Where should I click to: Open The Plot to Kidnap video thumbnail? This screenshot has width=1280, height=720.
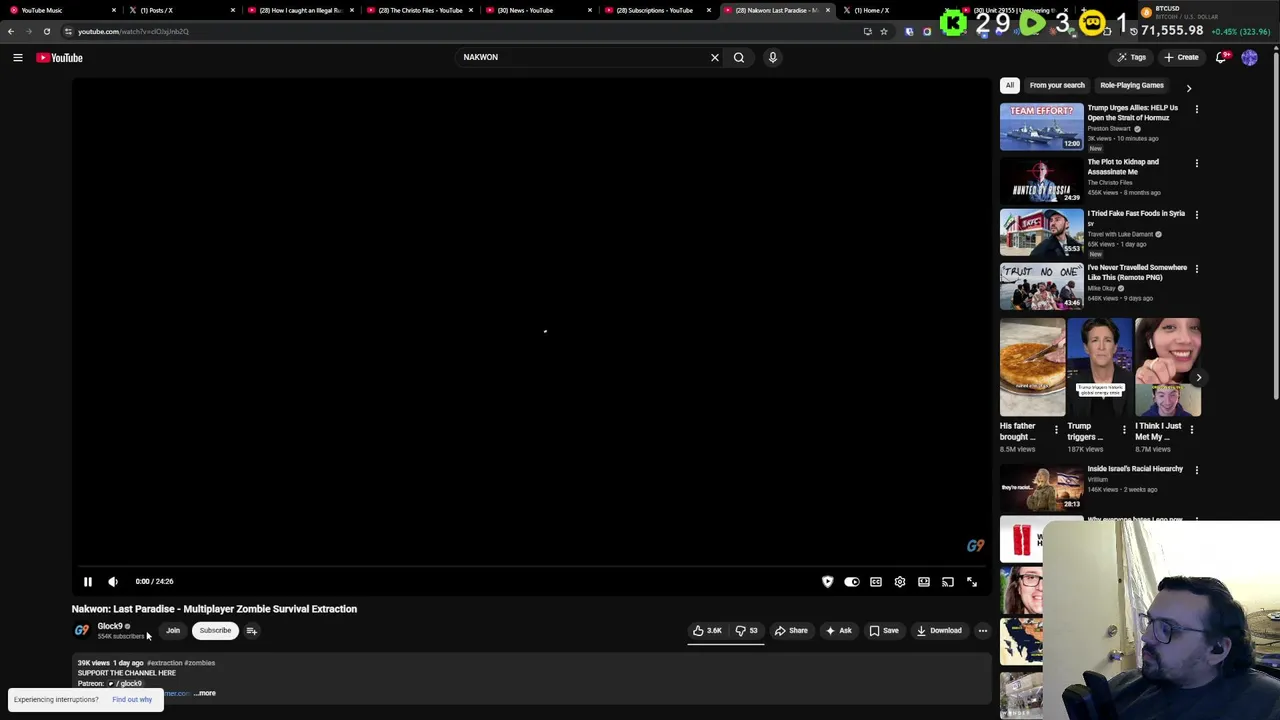1041,180
